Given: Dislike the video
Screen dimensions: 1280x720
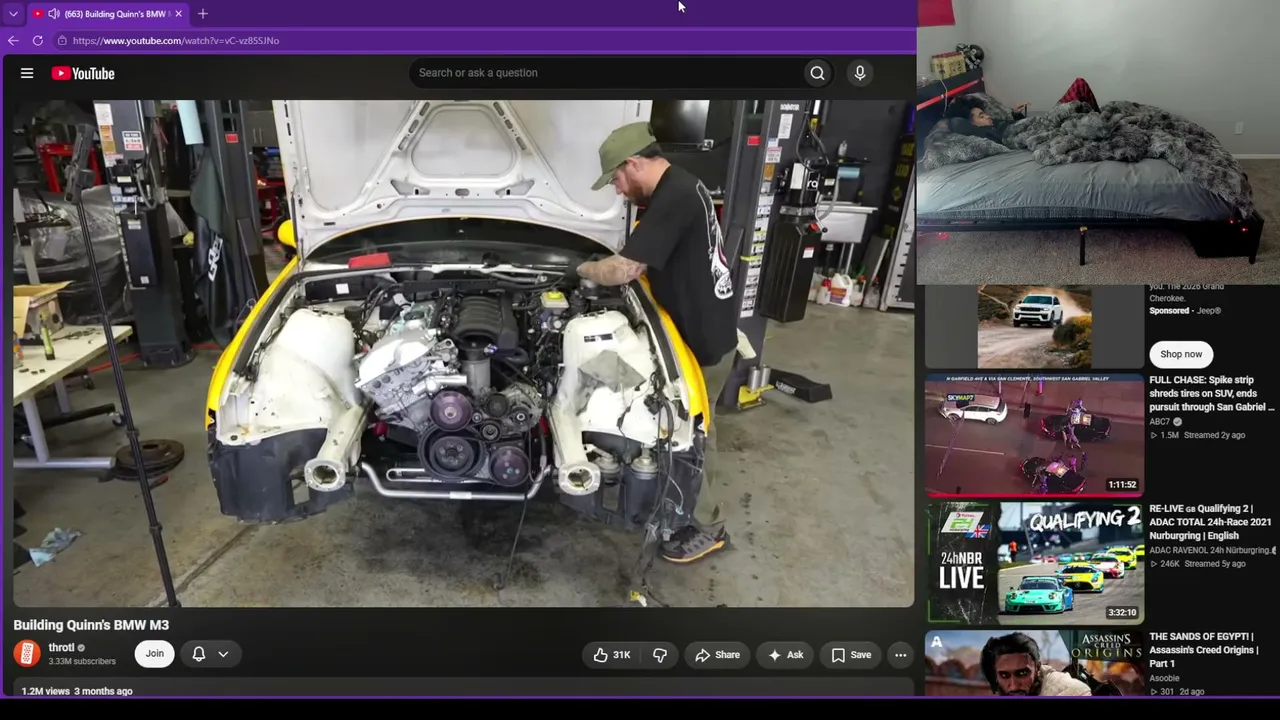Looking at the screenshot, I should point(660,655).
